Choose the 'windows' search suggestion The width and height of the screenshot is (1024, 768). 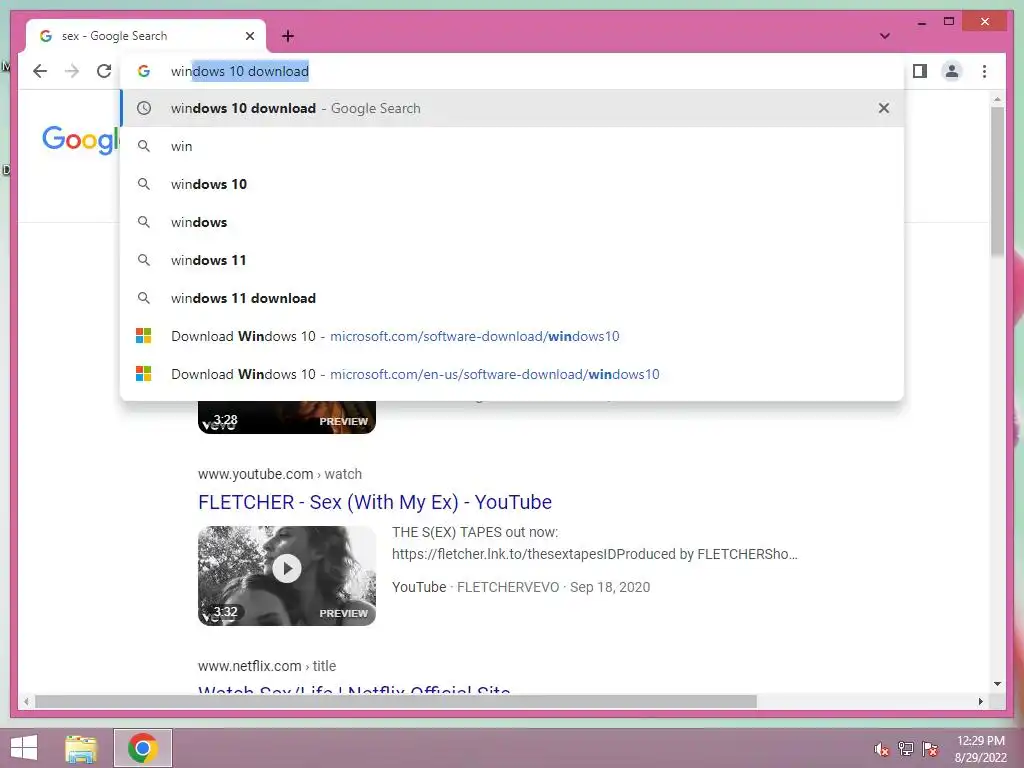(x=512, y=222)
